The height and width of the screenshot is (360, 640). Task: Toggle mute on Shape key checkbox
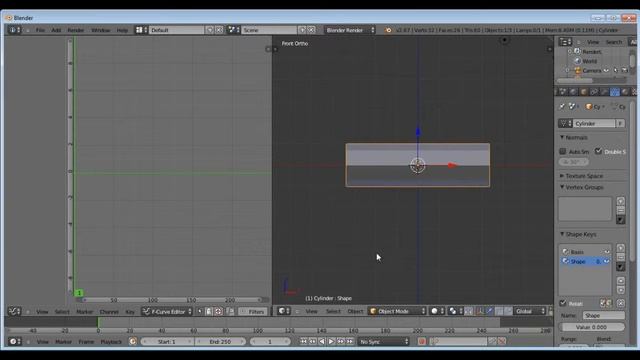point(607,261)
